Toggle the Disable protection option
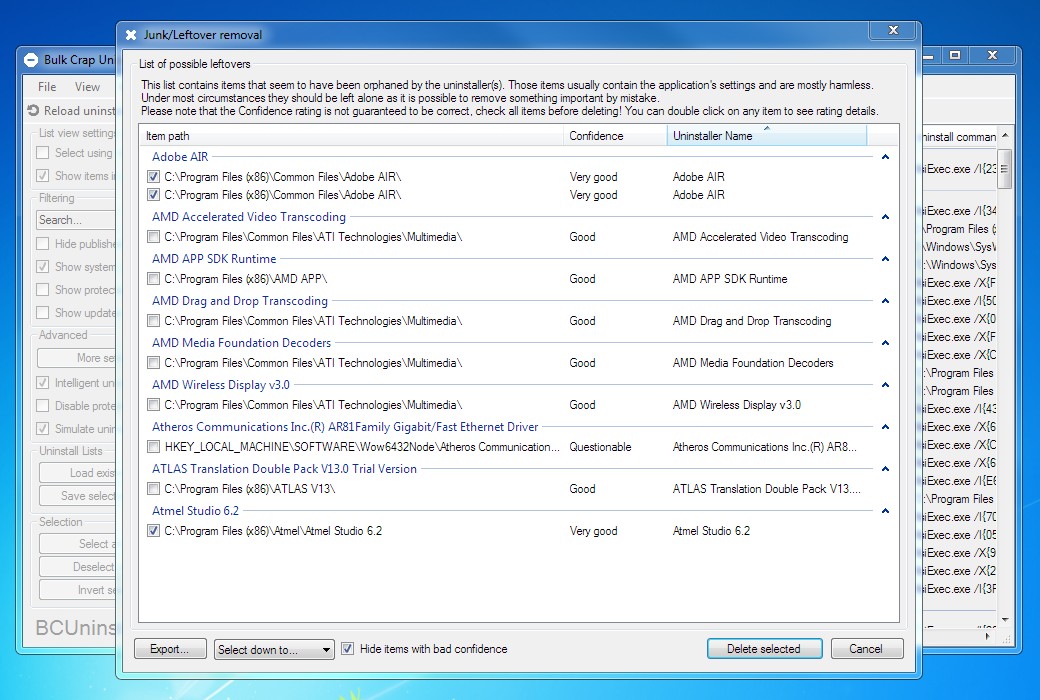 coord(43,405)
